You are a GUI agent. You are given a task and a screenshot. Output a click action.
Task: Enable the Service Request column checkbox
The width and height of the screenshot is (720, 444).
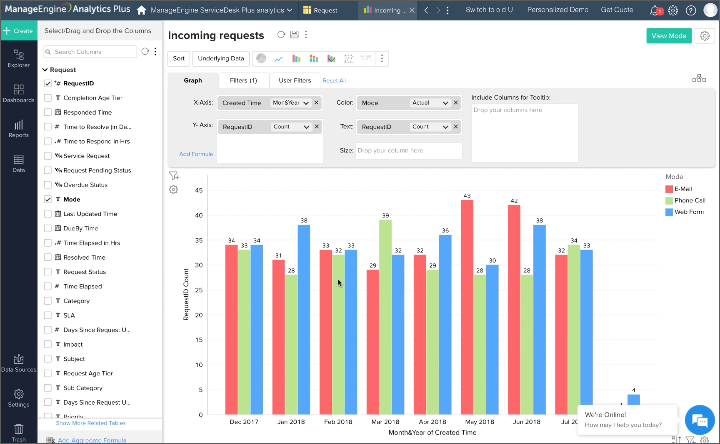coord(48,156)
